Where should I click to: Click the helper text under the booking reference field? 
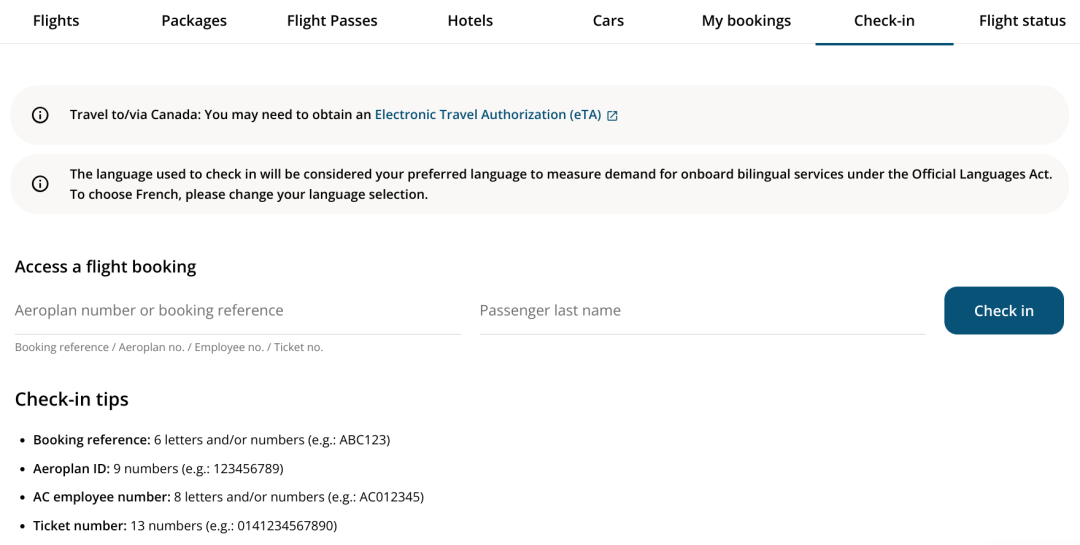[169, 347]
